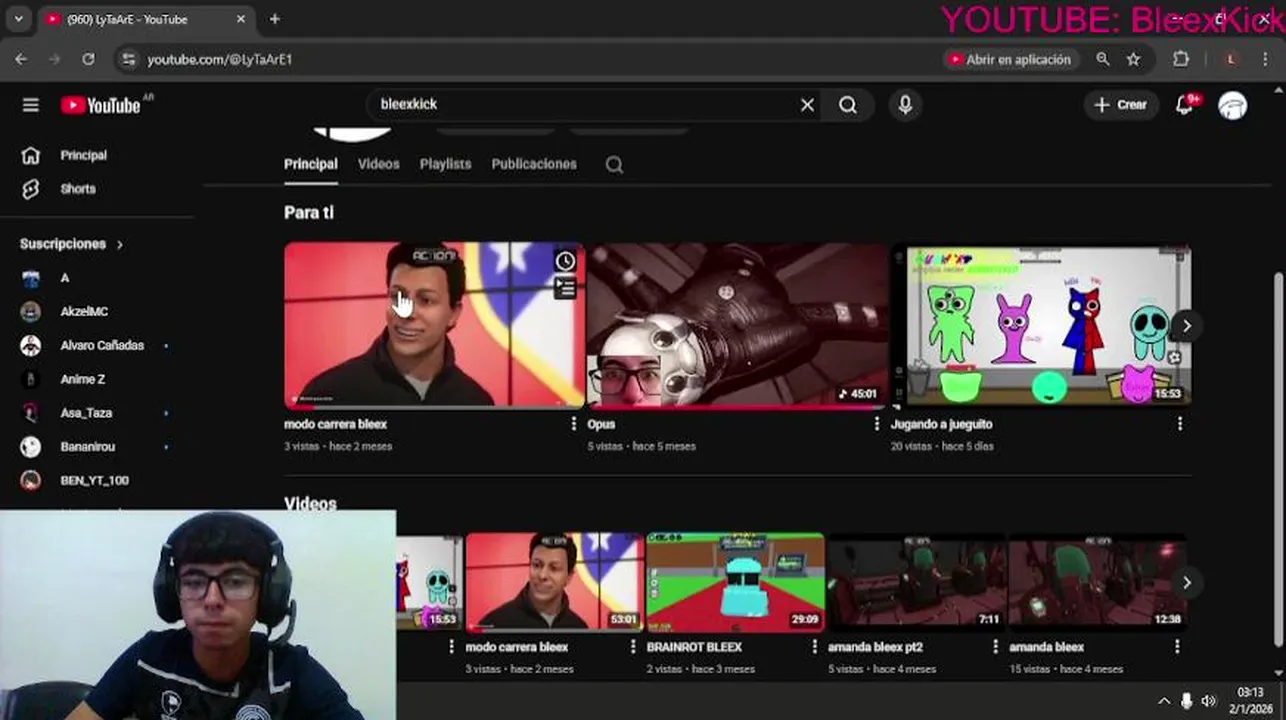Viewport: 1286px width, 720px height.
Task: Open options menu for modo carrera bleex in Para ti
Action: 573,424
